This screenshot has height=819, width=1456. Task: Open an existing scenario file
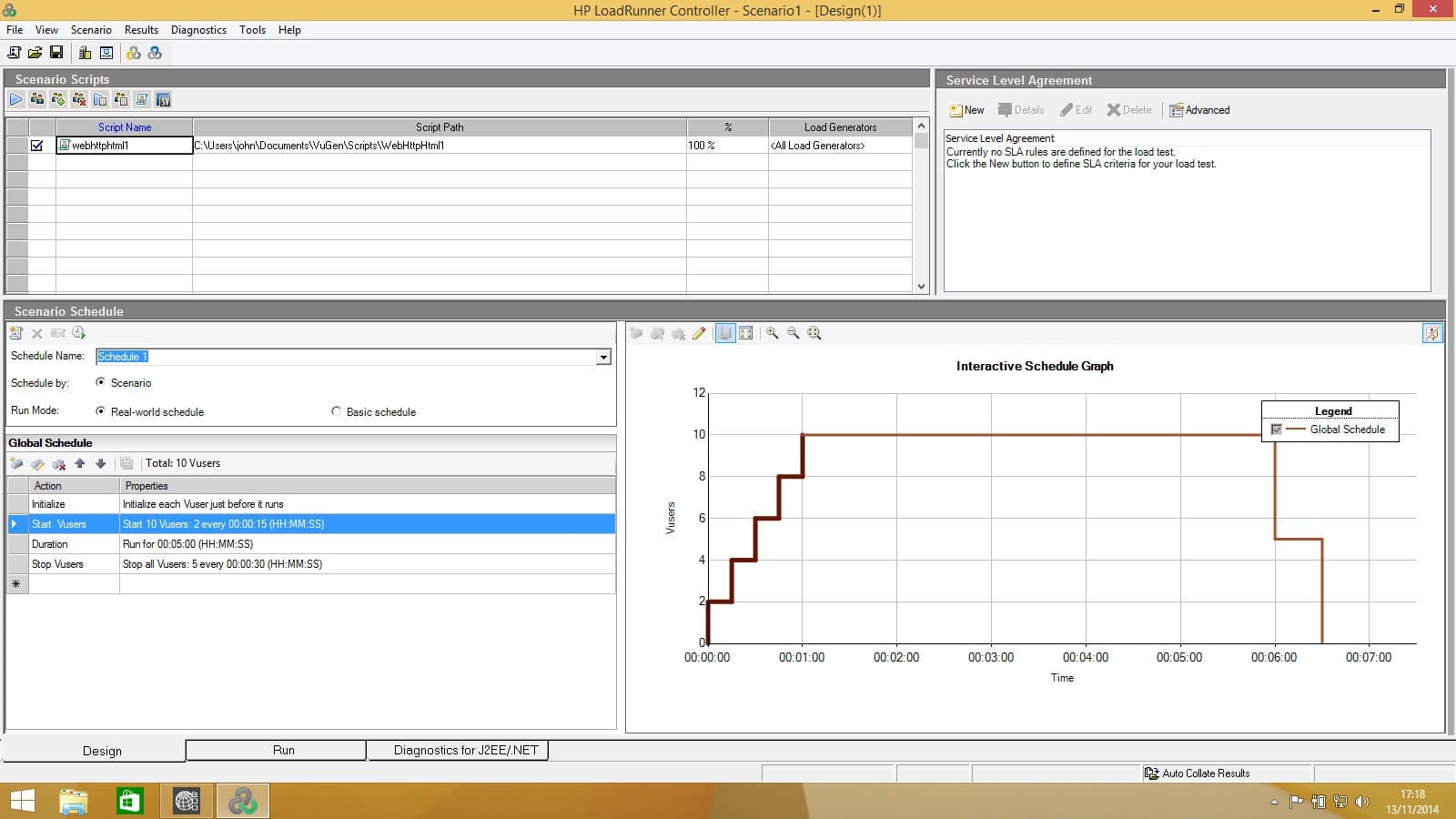pyautogui.click(x=35, y=53)
